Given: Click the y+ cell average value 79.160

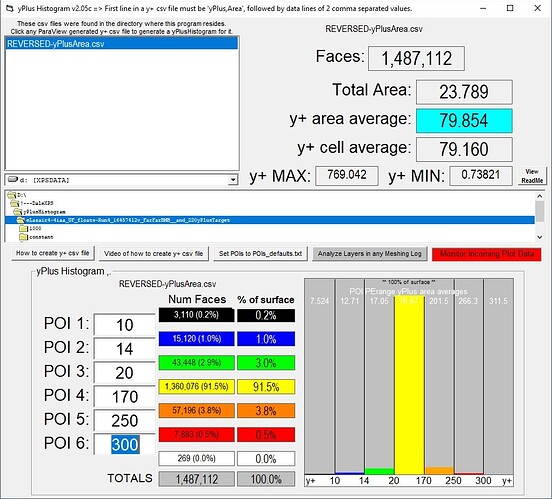Looking at the screenshot, I should tap(464, 149).
